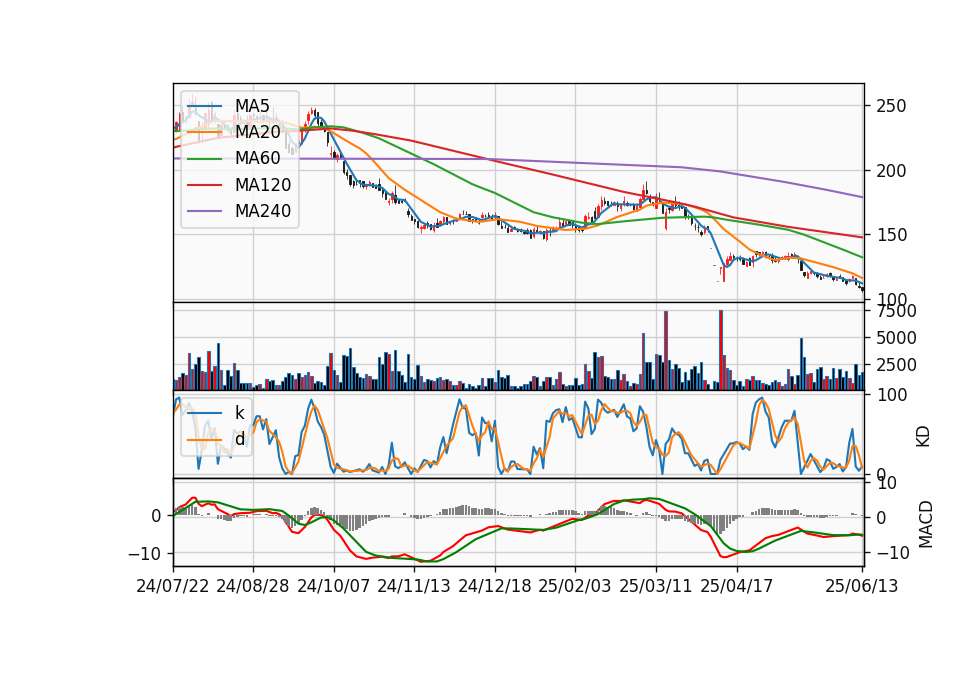Click the blue MA5 legend line sample

204,106
